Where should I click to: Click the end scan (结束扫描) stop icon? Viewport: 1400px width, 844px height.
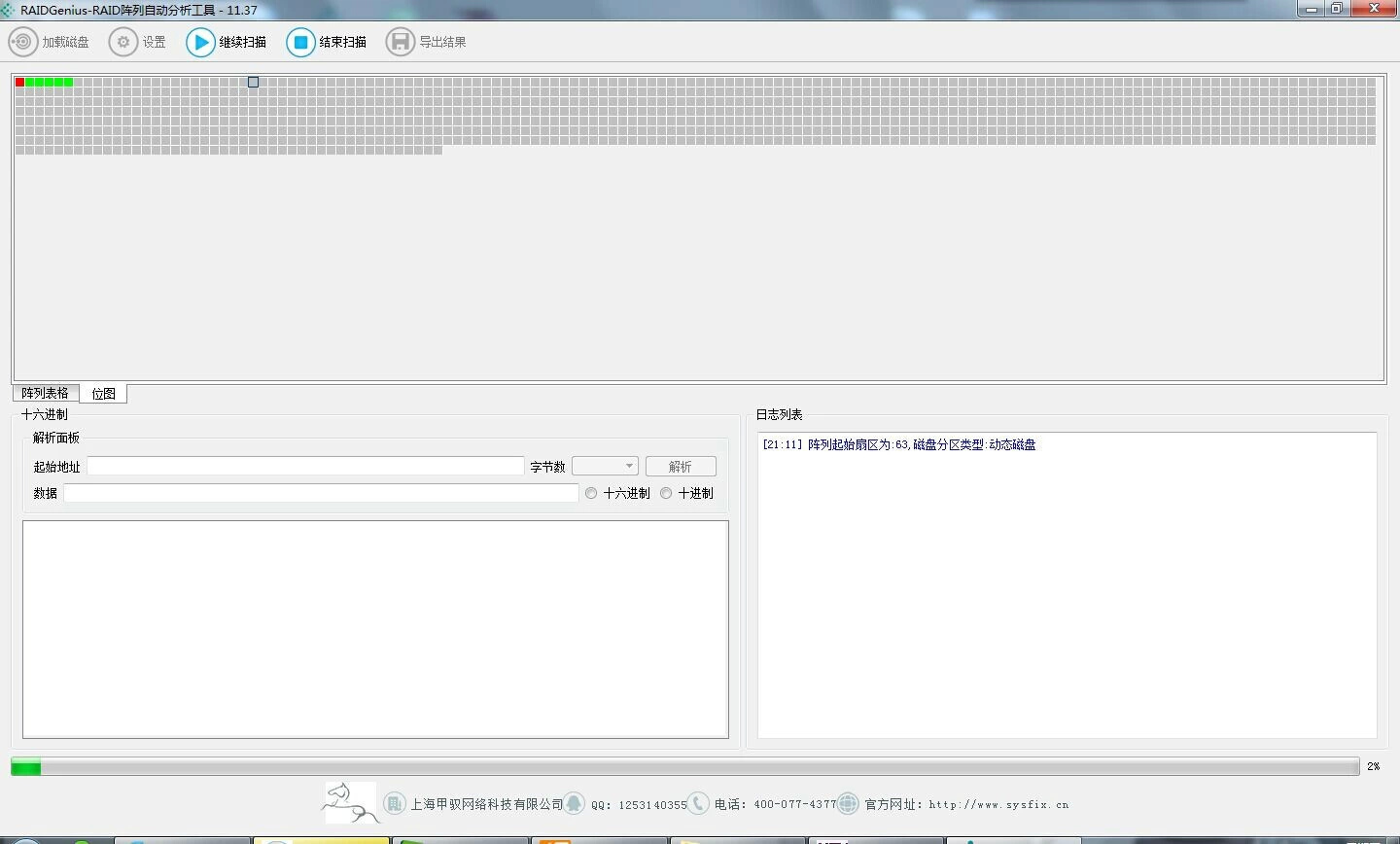[300, 42]
